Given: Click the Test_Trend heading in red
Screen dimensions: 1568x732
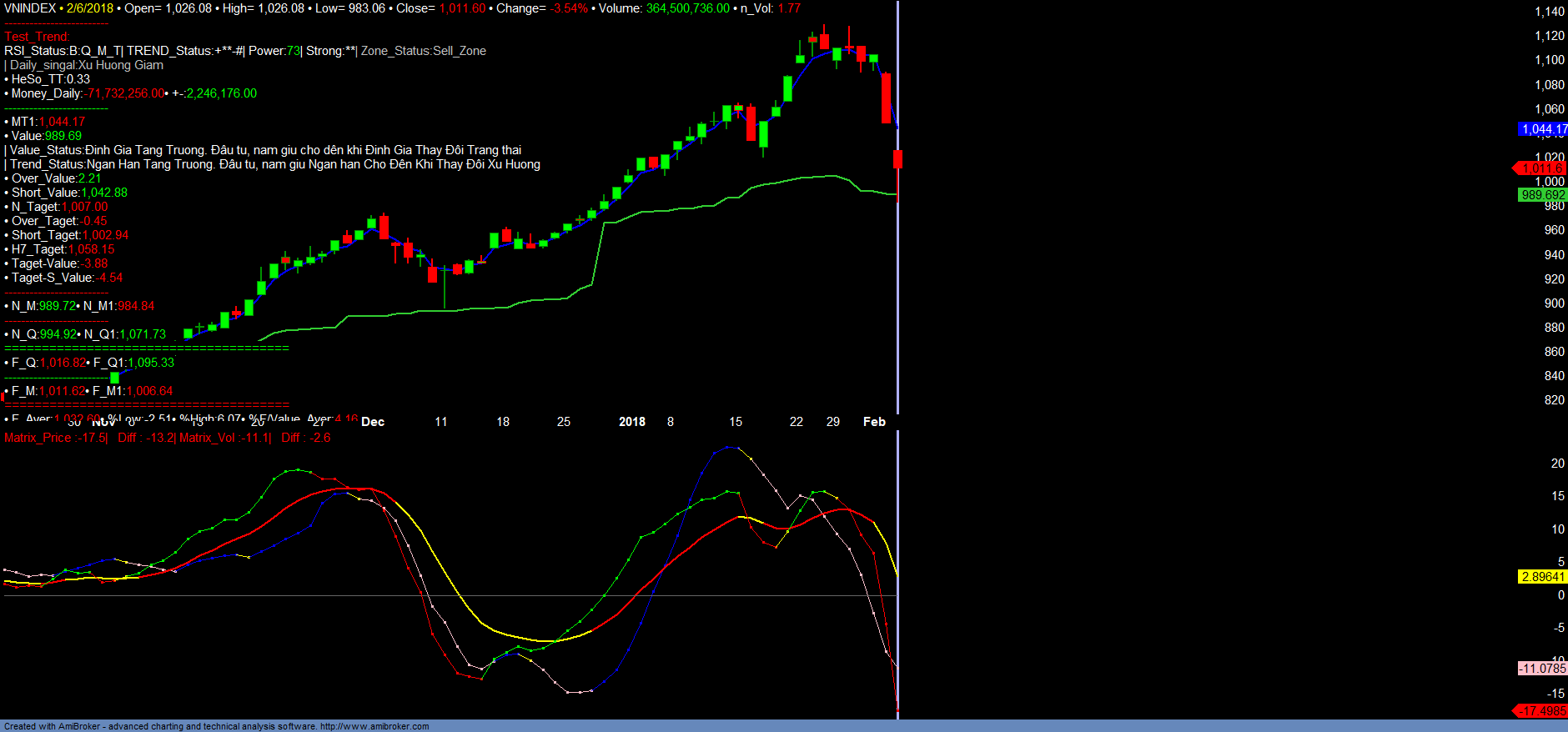Looking at the screenshot, I should pos(37,37).
